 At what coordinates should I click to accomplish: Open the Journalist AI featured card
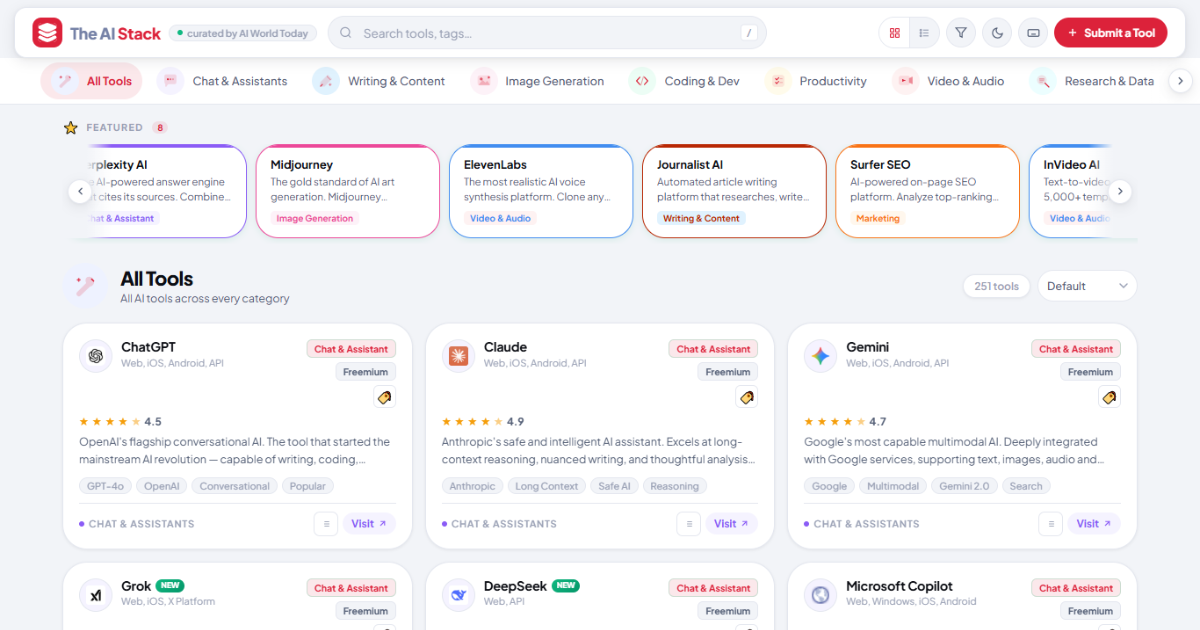click(734, 191)
